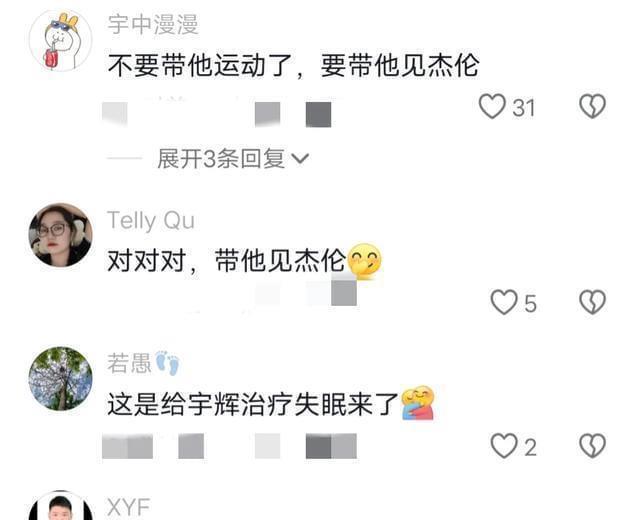Expand the 3 replies with 展开3条回复
The height and width of the screenshot is (520, 640).
click(233, 158)
